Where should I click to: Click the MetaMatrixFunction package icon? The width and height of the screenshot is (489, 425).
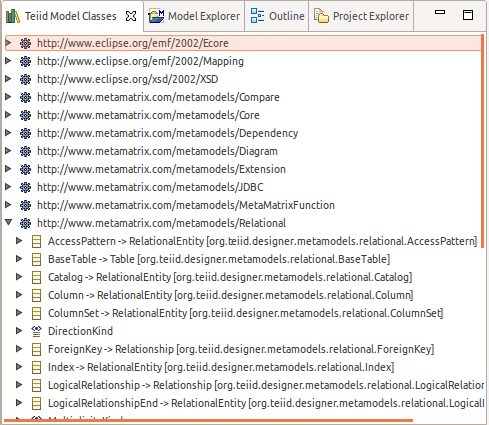[25, 205]
